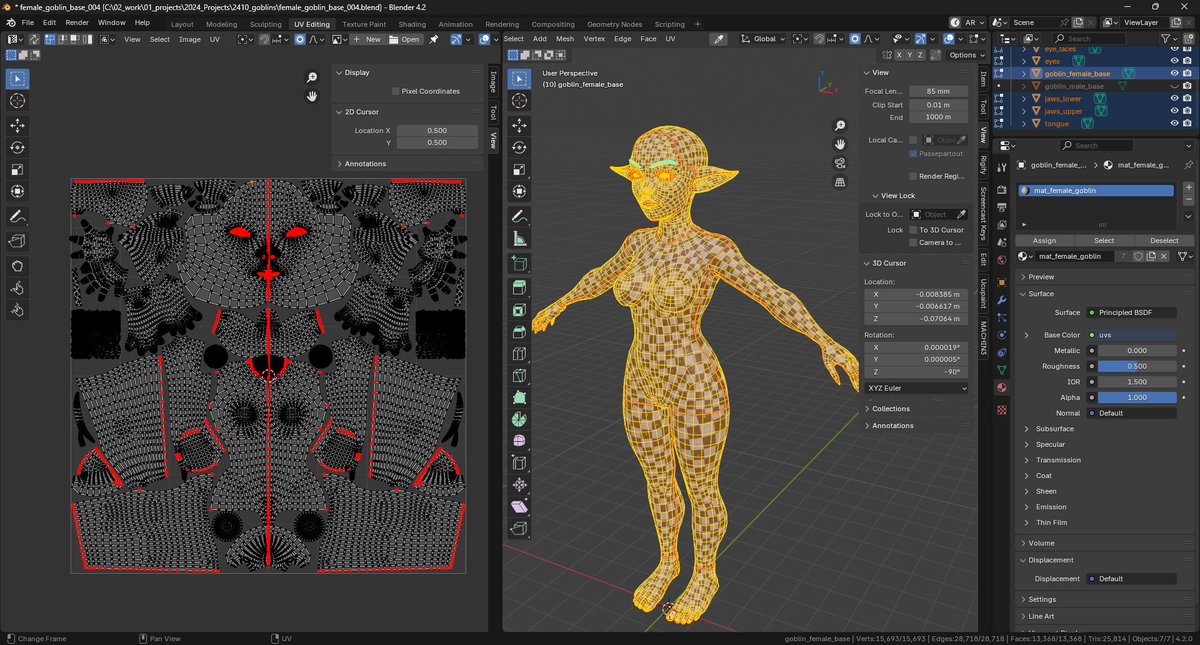Open the viewport Options dropdown

(x=966, y=55)
